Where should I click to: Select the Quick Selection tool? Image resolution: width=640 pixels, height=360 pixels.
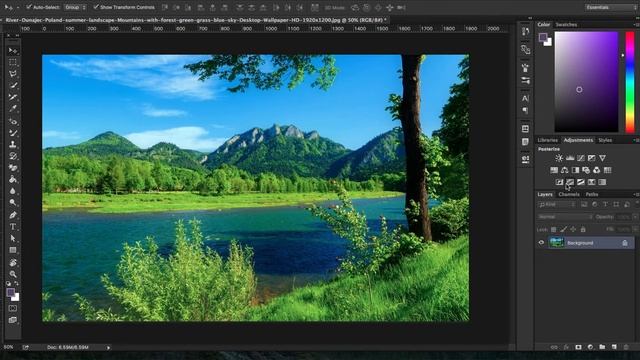click(x=13, y=86)
